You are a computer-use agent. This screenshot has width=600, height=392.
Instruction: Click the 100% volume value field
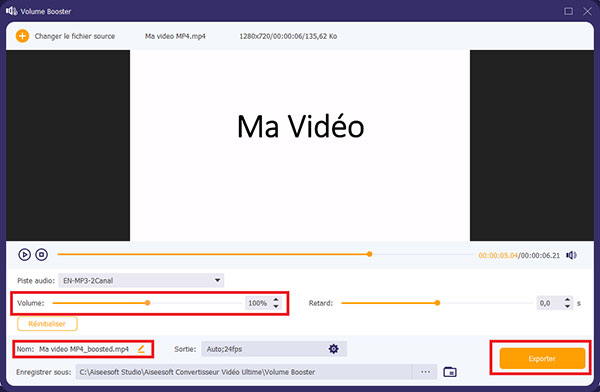coord(258,303)
